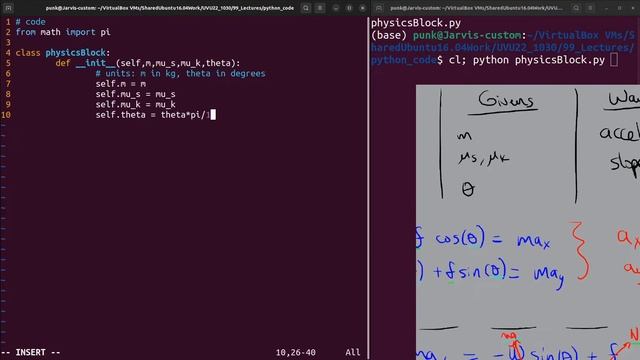Viewport: 640px width, 360px height.
Task: Close the left terminal window
Action: pos(362,8)
